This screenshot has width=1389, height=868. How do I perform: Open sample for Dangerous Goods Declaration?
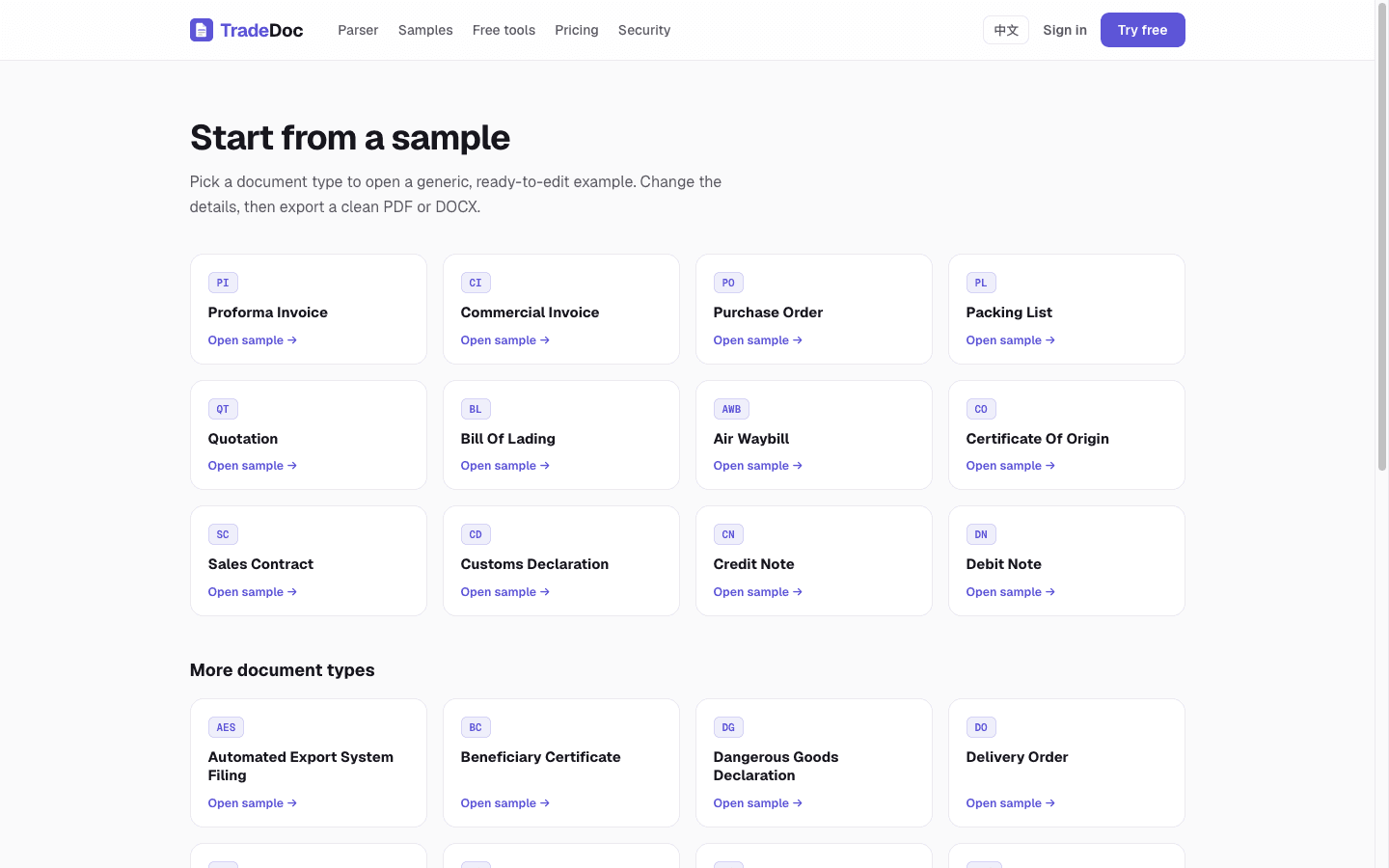(x=758, y=803)
